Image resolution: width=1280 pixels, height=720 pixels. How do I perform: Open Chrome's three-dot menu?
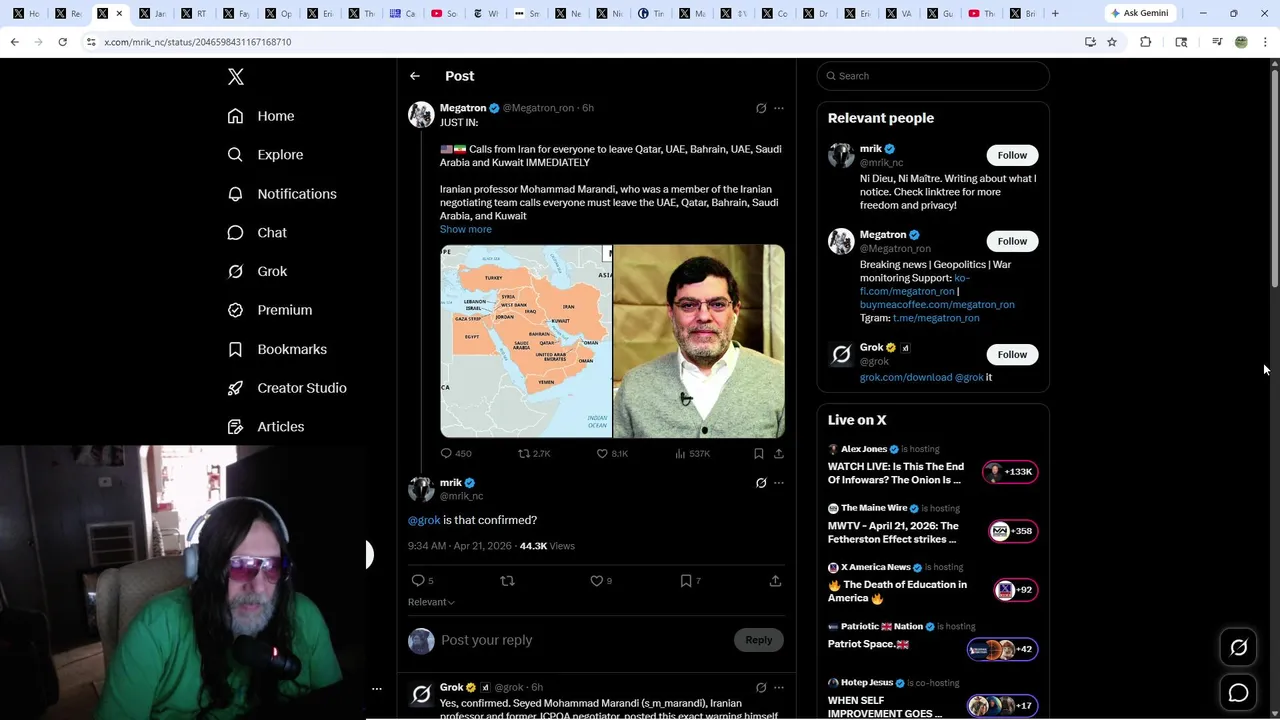click(x=1265, y=42)
